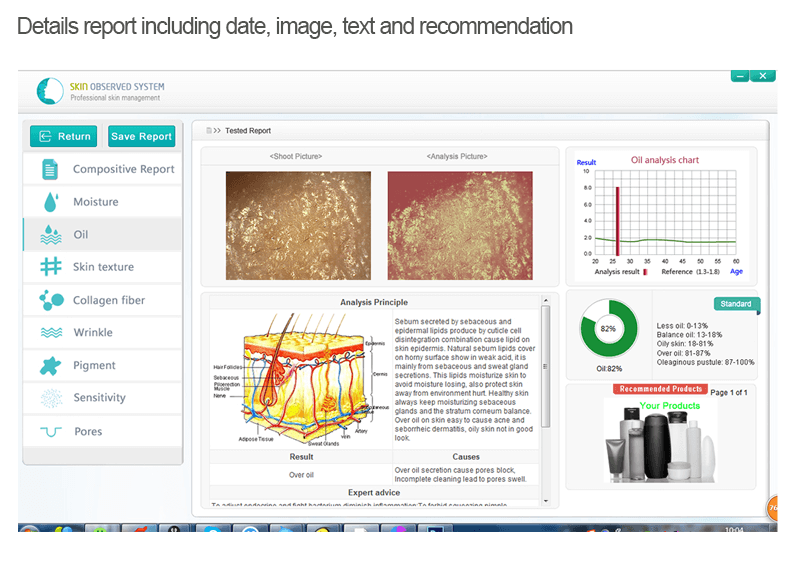
Task: Click the 'Over oil' result cell
Action: pos(302,474)
